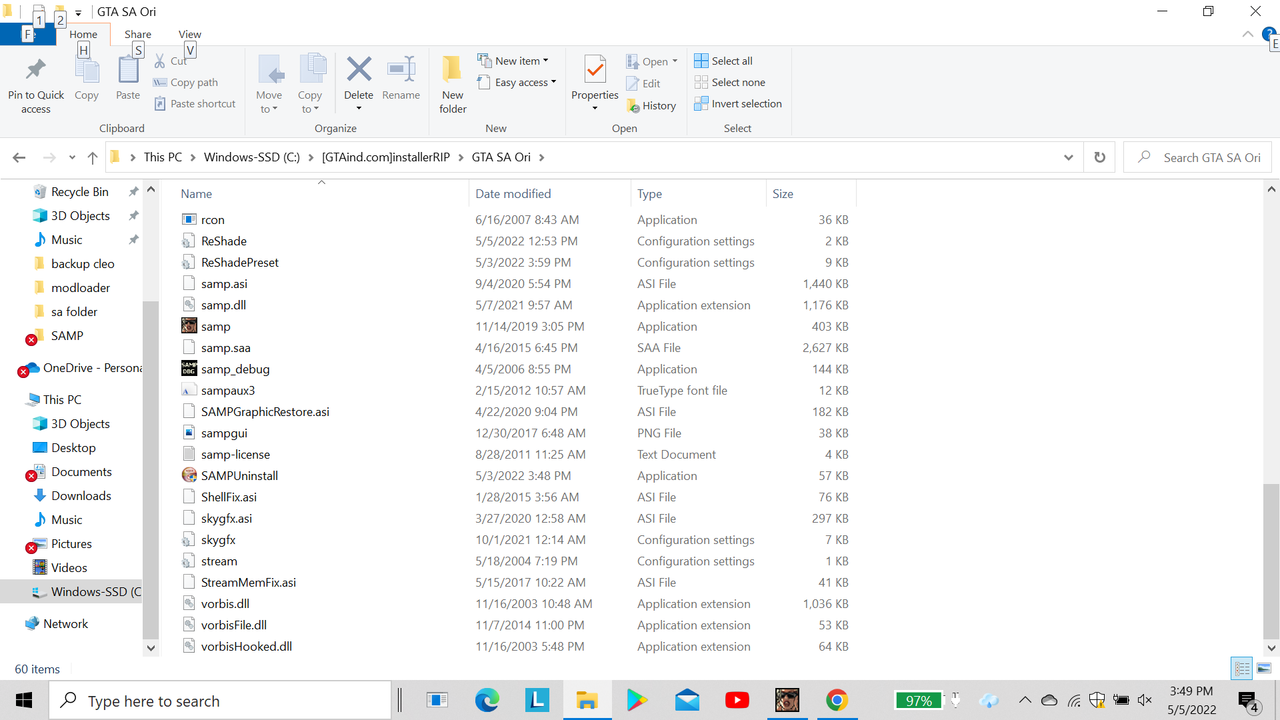
Task: Click the Edit ribbon command
Action: tap(643, 84)
